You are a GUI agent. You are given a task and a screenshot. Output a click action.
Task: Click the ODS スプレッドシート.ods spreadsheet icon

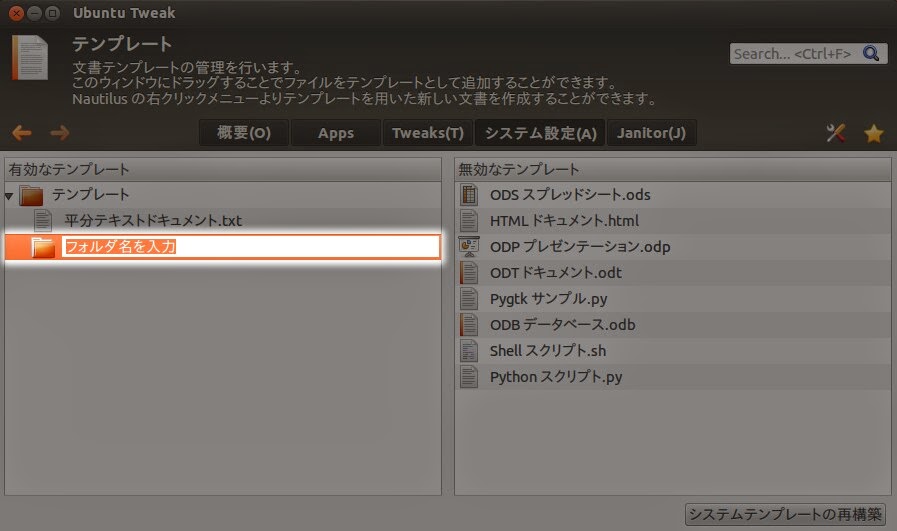pyautogui.click(x=469, y=195)
